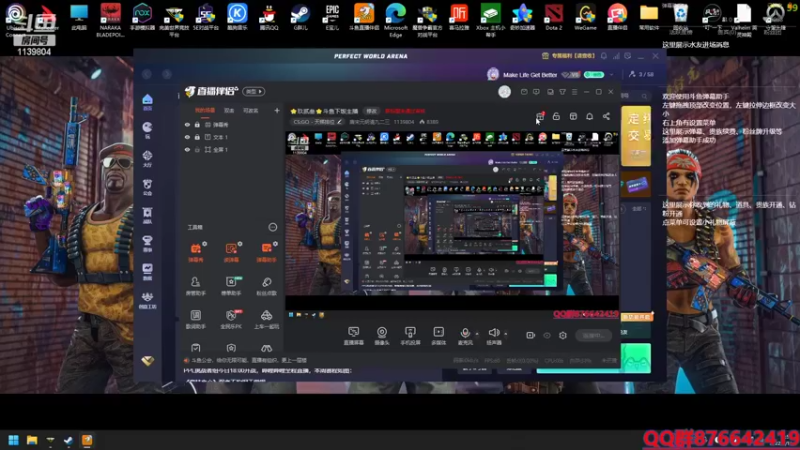Click the layout icon above the preview

click(573, 116)
